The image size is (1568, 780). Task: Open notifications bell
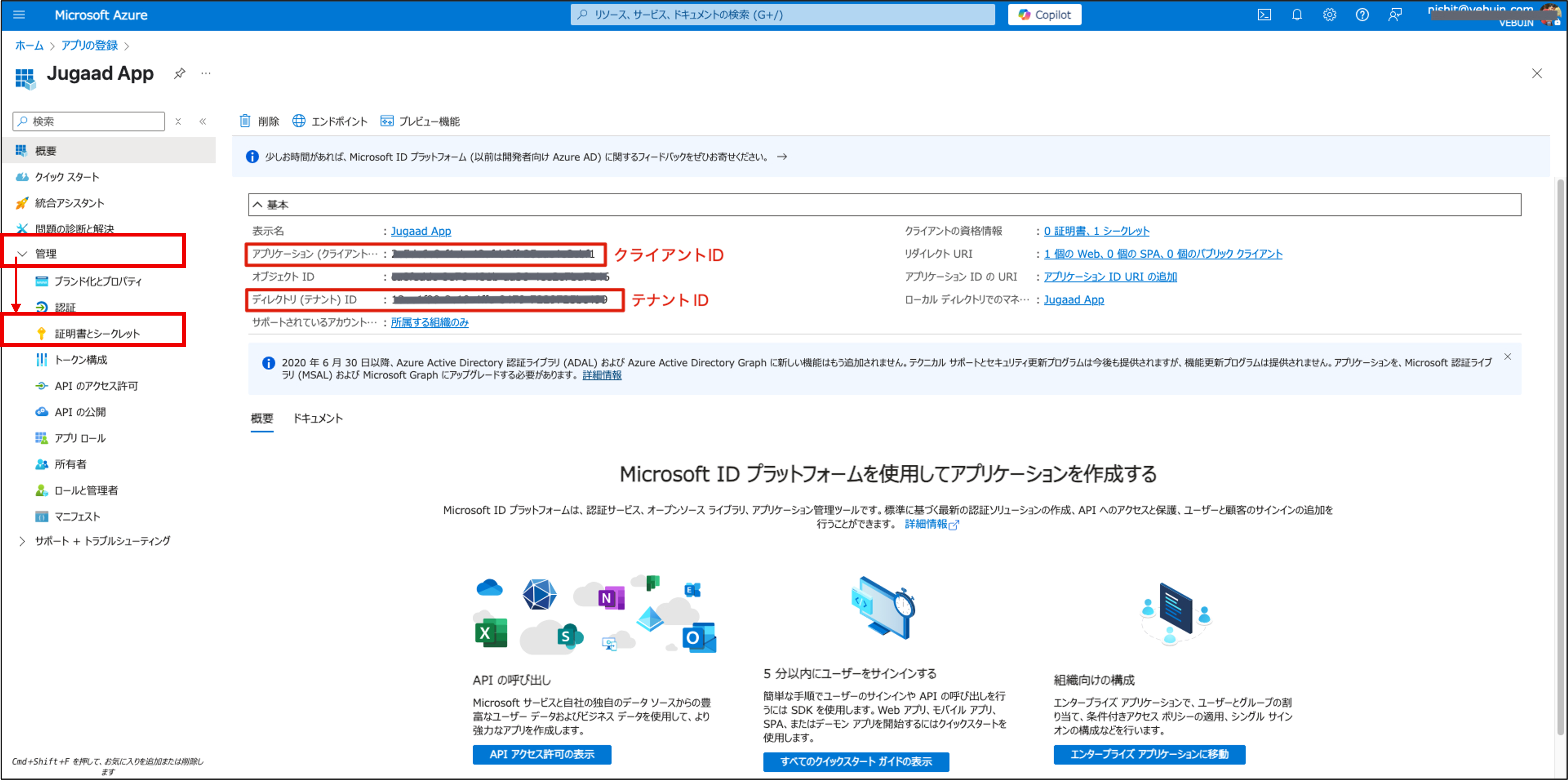(x=1297, y=15)
